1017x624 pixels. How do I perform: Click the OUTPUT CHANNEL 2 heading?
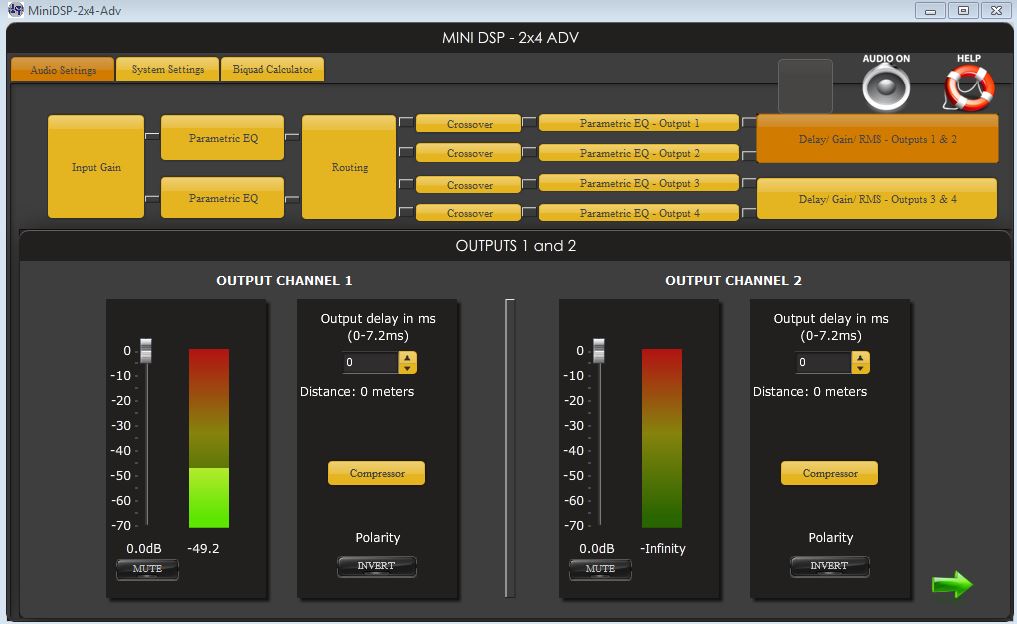(733, 280)
